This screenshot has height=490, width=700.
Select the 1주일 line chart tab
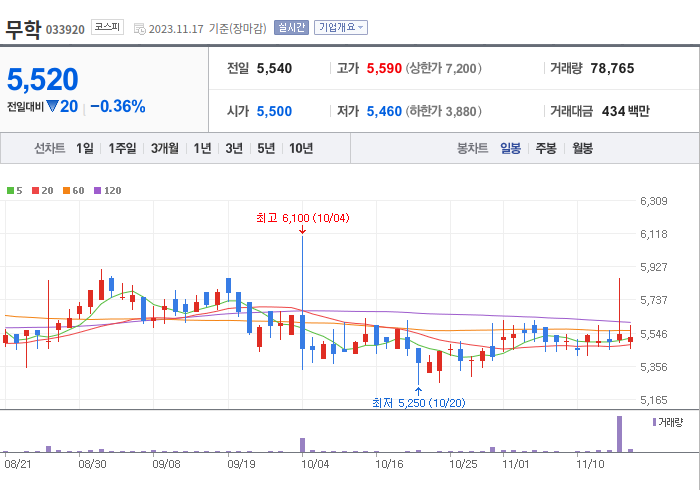[122, 148]
